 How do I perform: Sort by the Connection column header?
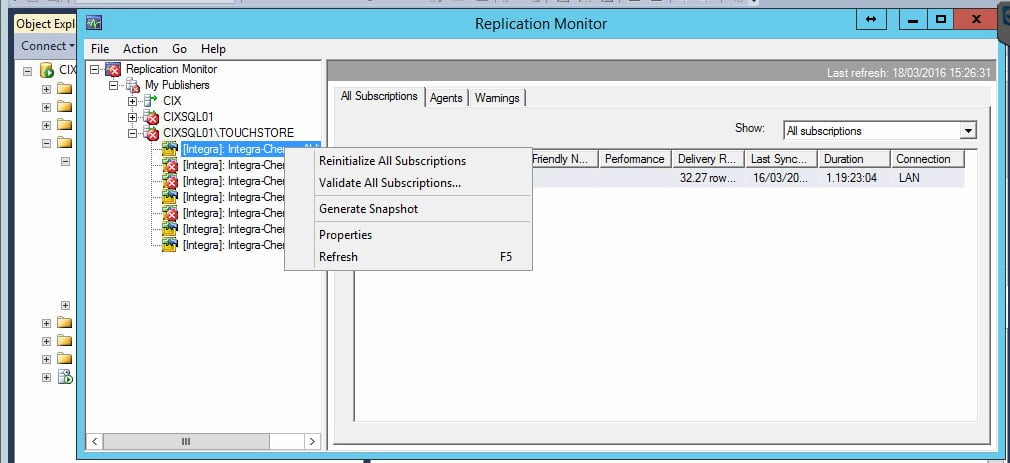point(928,159)
